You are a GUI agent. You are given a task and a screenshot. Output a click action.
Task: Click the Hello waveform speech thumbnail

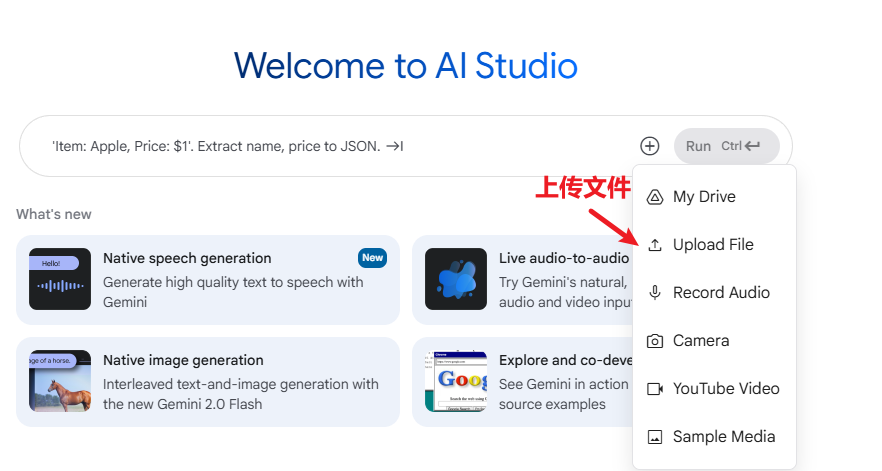[60, 279]
